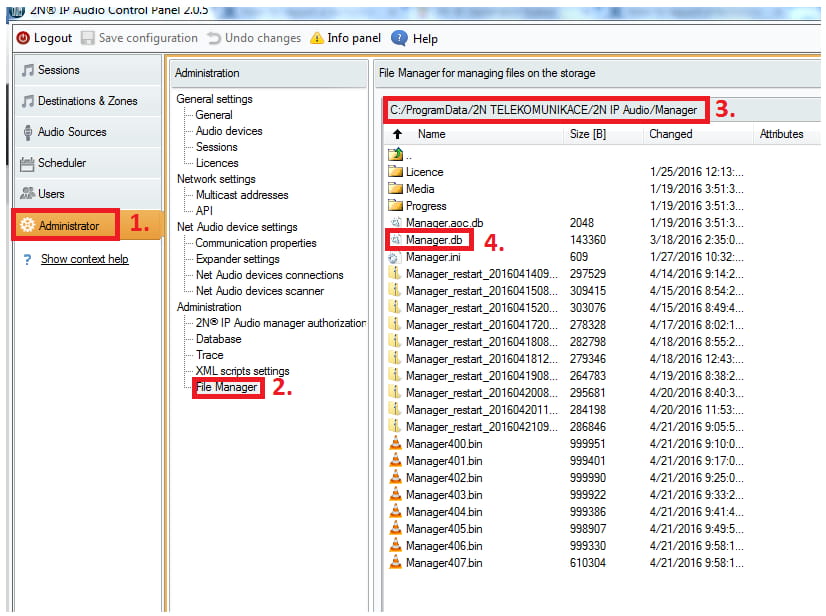Image resolution: width=826 pixels, height=616 pixels.
Task: Click the Attributes column header
Action: [781, 134]
